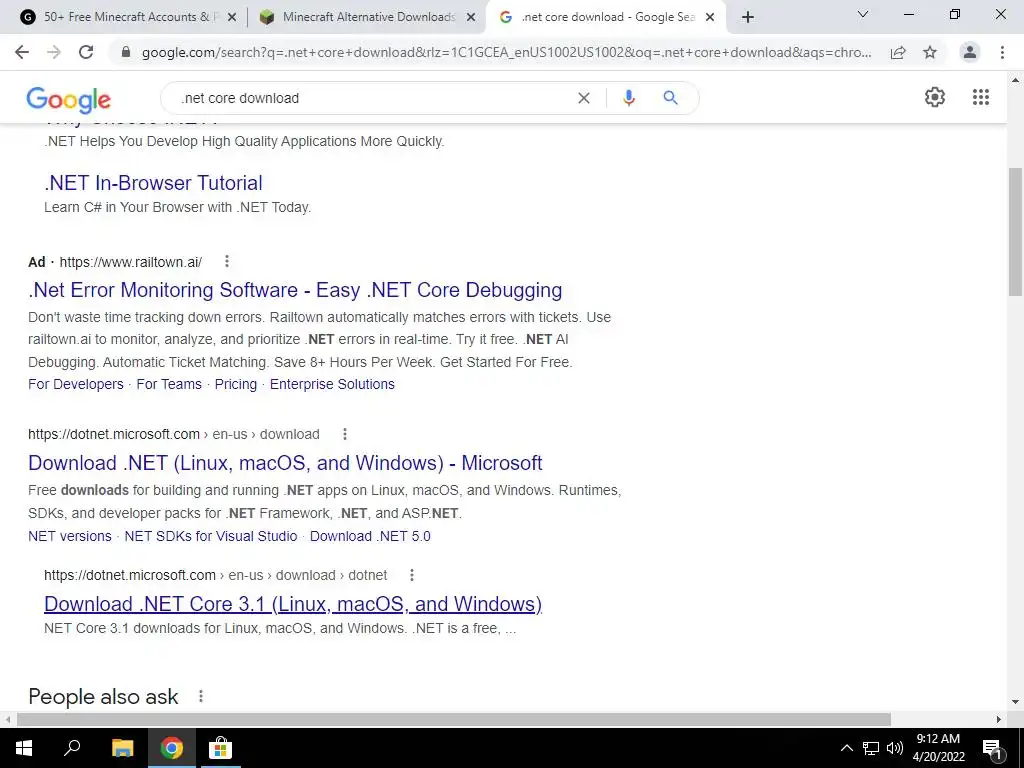Open the NET versions sitelink
Screen dimensions: 1024x768
point(70,536)
